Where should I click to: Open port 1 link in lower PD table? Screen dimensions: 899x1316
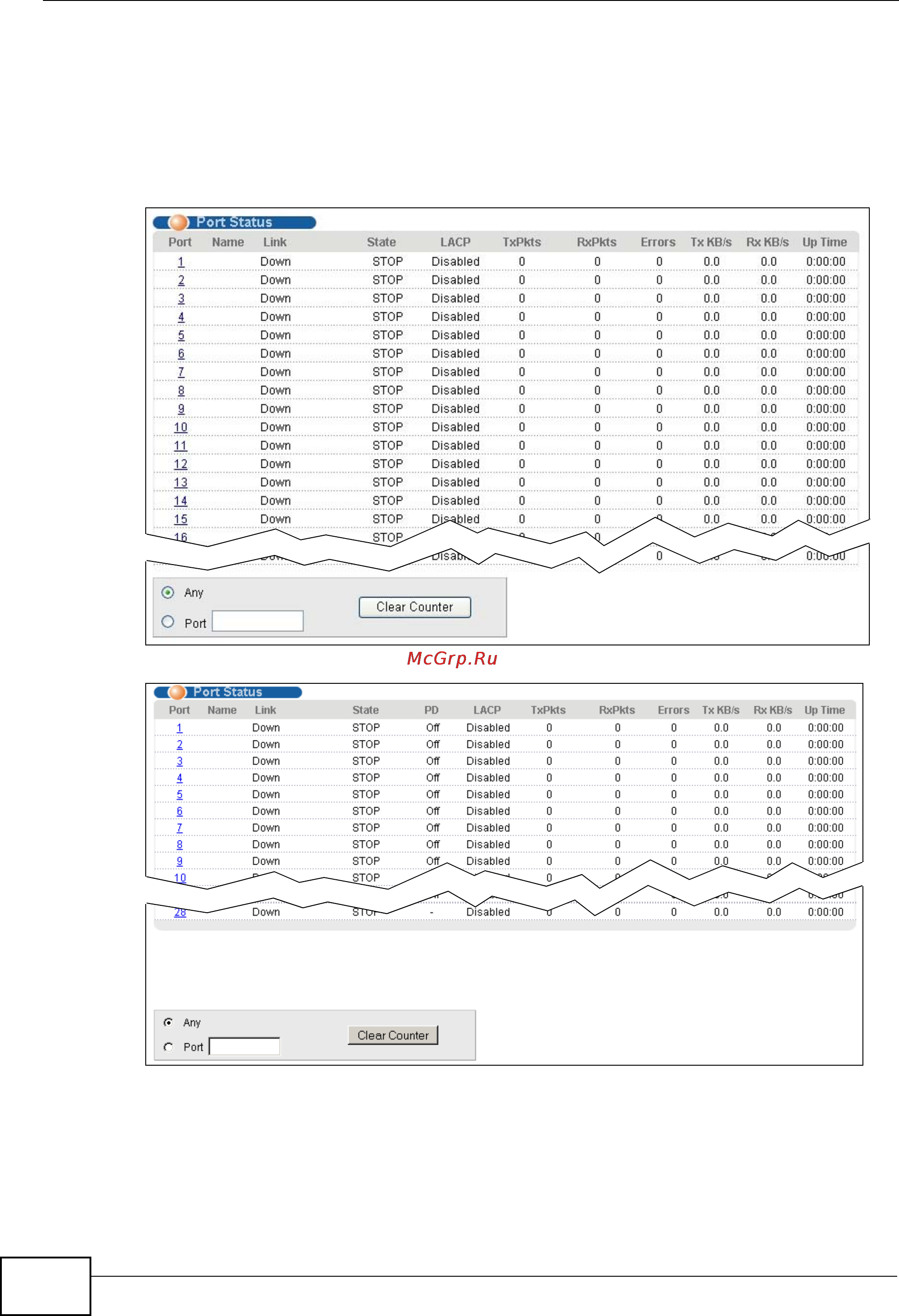tap(180, 728)
